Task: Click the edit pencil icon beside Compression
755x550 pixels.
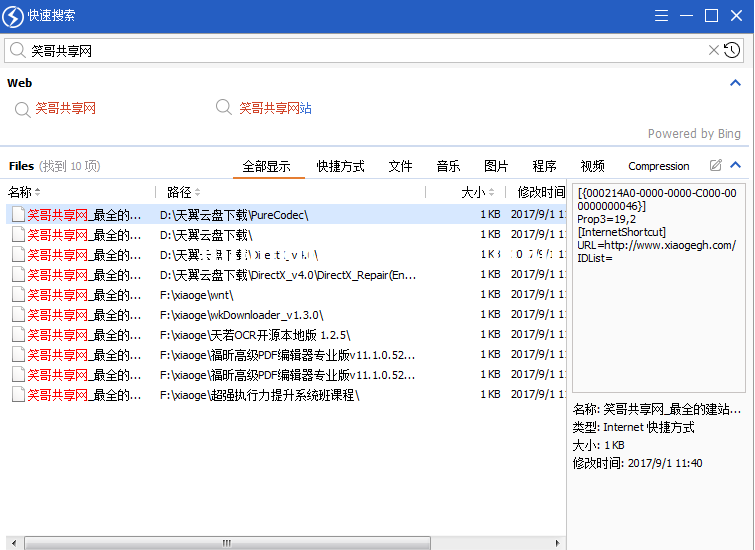Action: point(716,165)
